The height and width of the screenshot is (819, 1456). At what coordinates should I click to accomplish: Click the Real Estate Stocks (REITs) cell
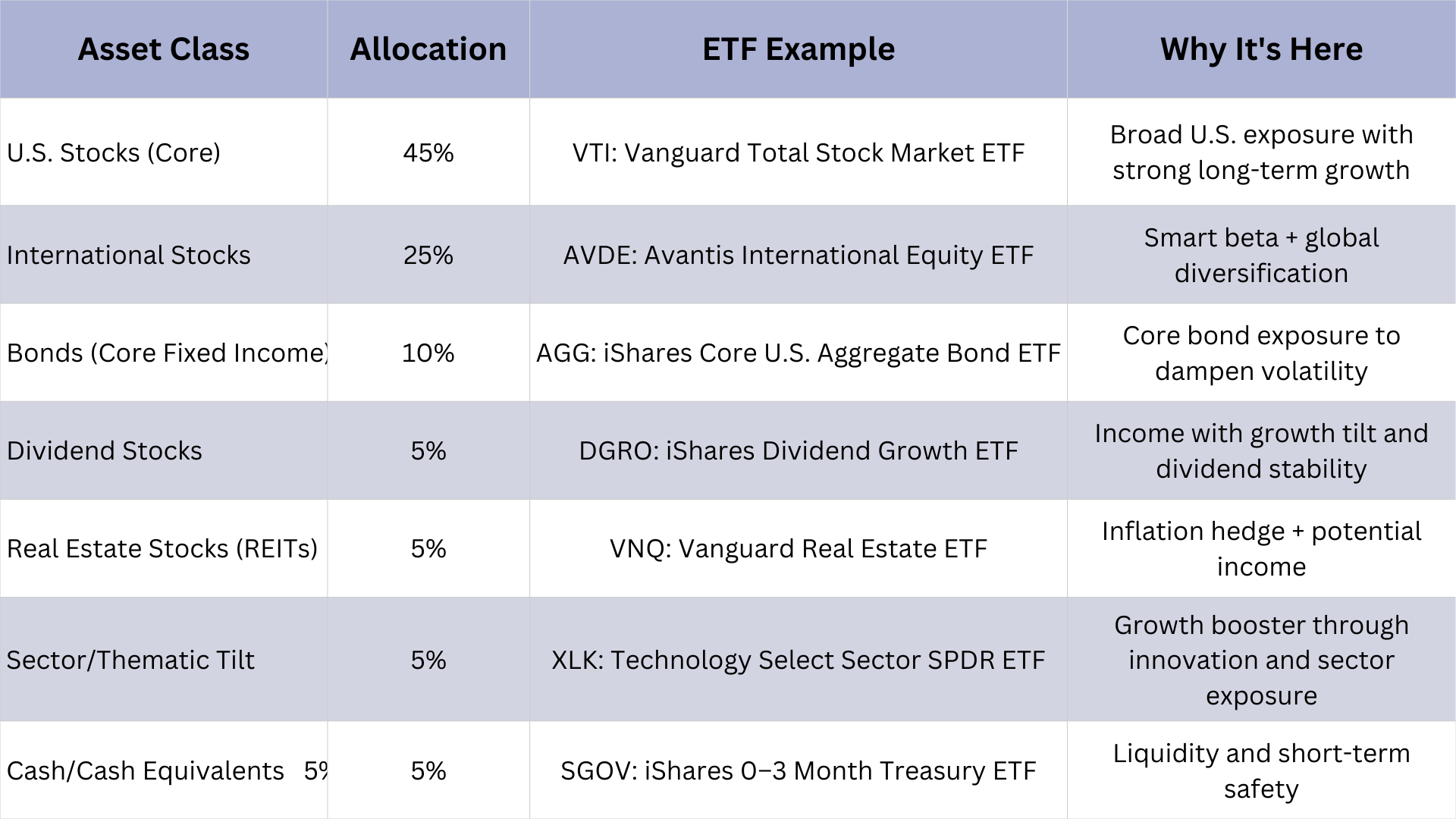pos(162,548)
